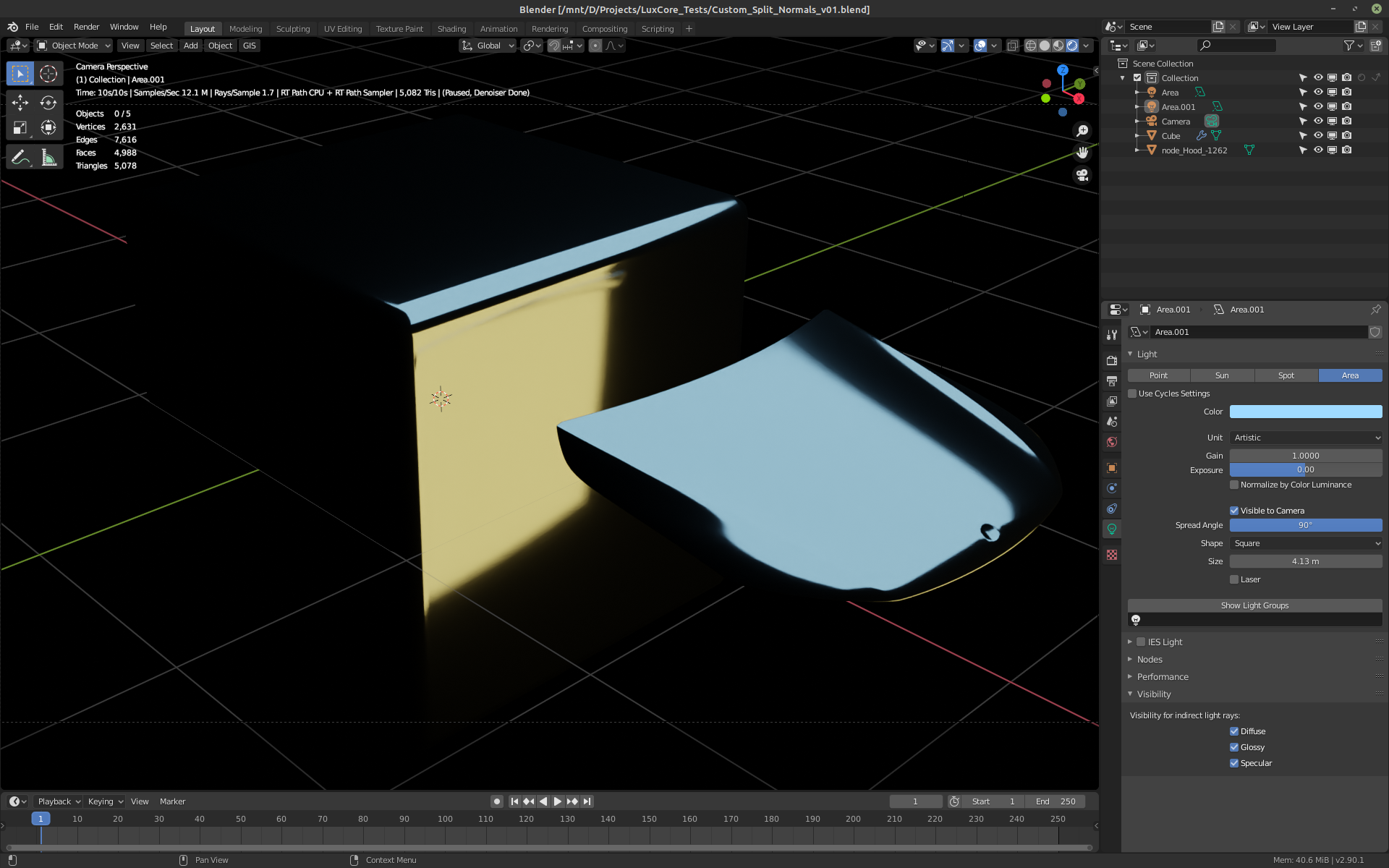Open the Object Mode dropdown

coord(74,46)
